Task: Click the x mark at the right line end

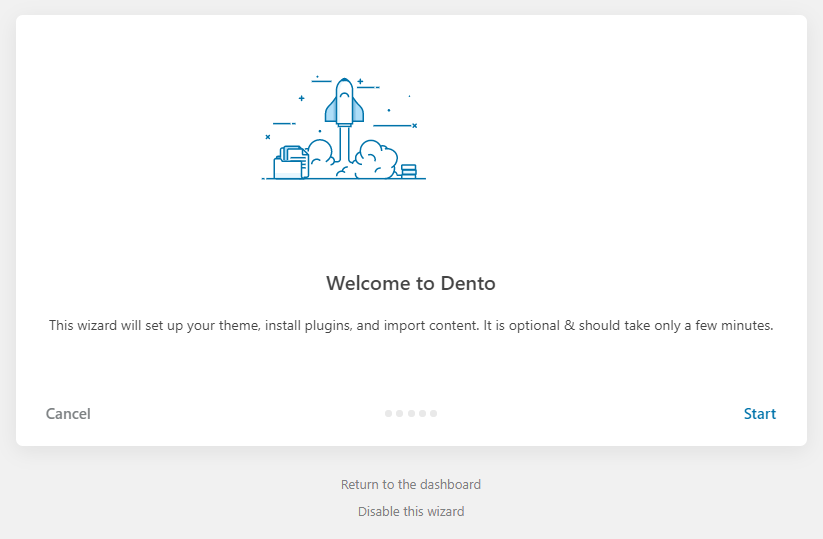Action: coord(414,125)
